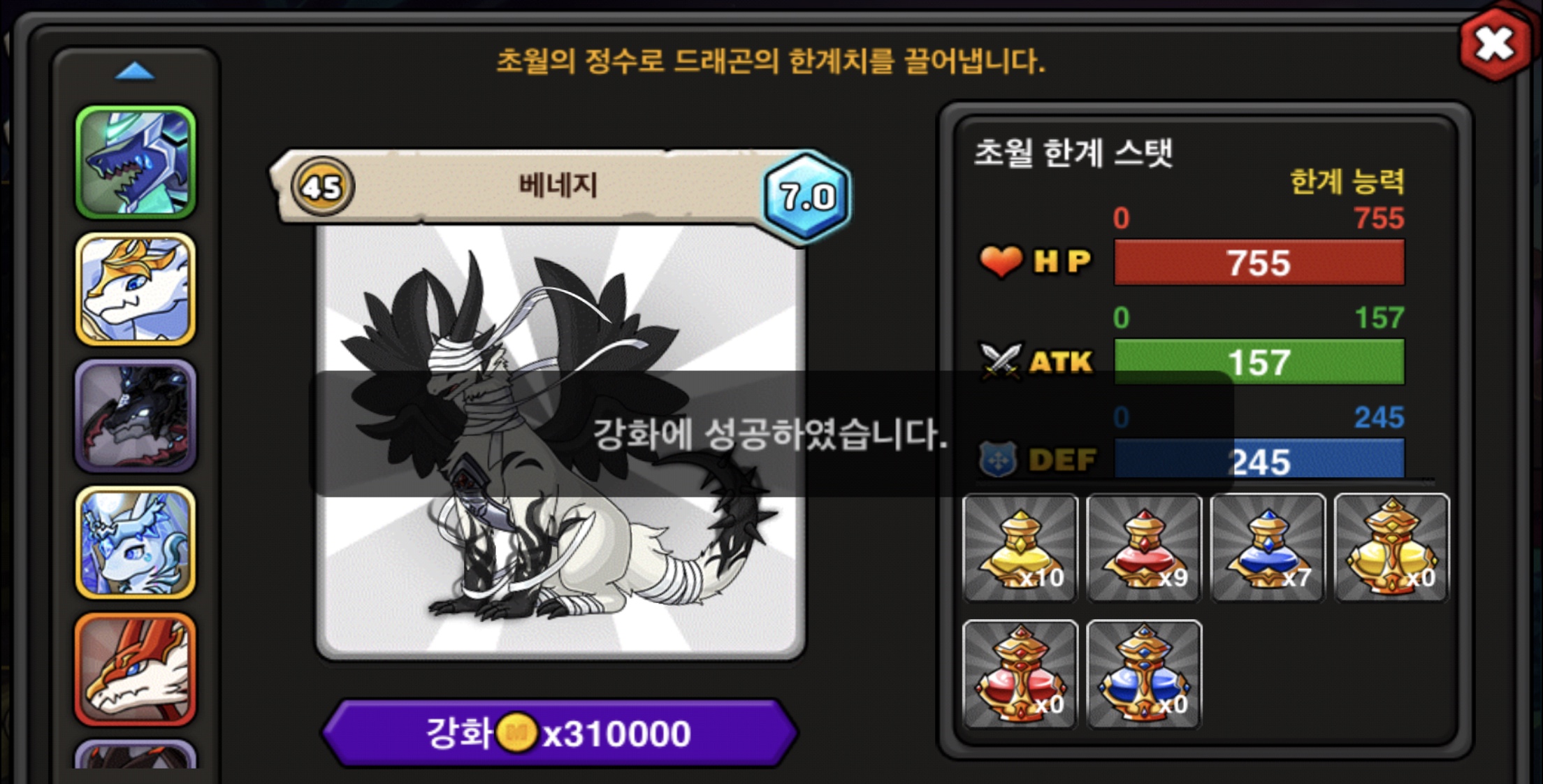Select the large red ornate potion x0
This screenshot has width=1543, height=784.
coord(1020,674)
